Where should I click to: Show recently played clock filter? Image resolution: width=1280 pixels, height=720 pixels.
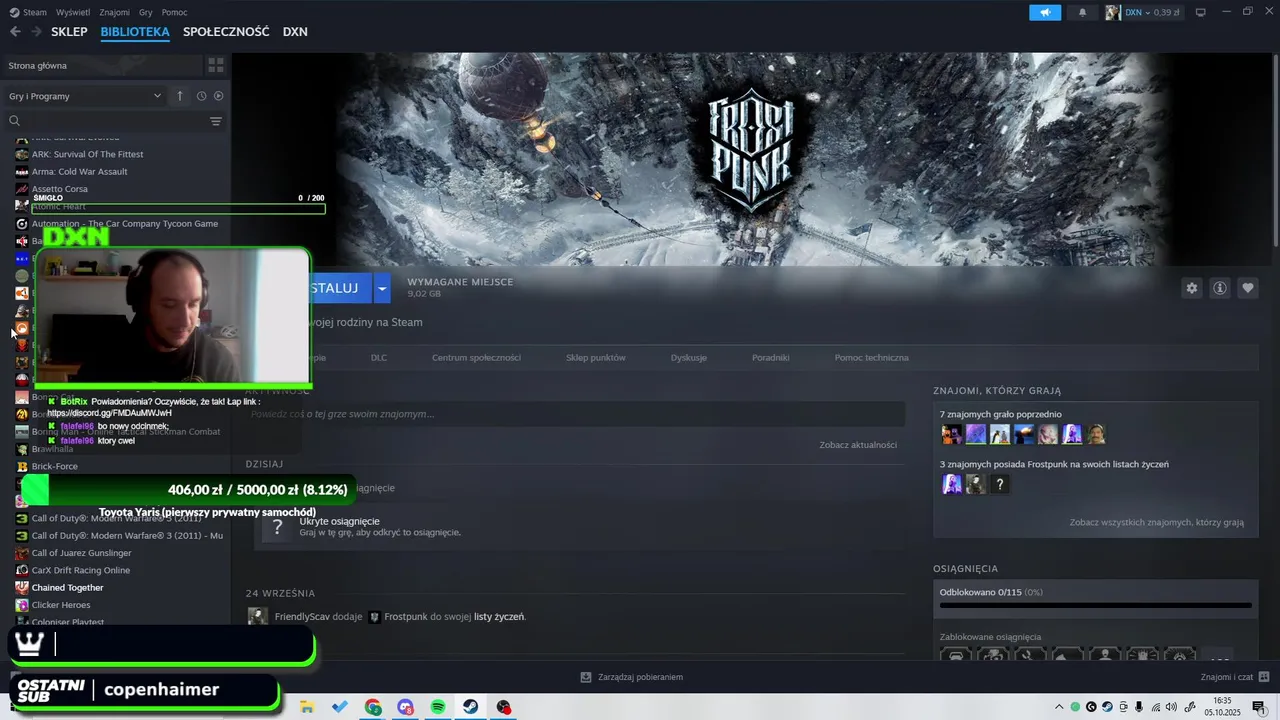pyautogui.click(x=201, y=96)
